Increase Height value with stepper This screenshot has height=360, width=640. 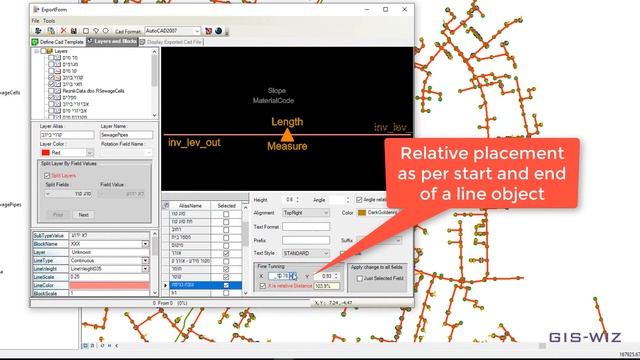(x=298, y=198)
